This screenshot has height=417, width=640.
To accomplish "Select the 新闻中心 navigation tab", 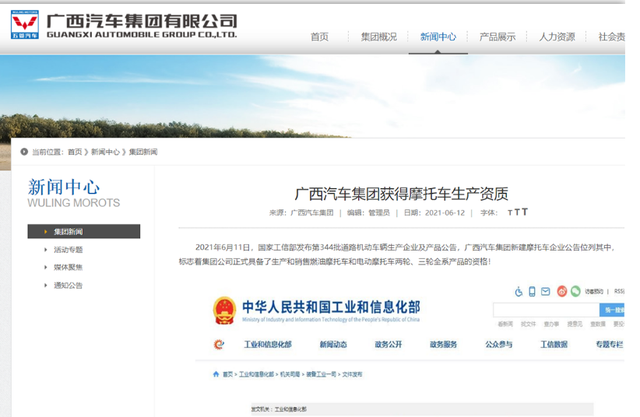I will coord(438,37).
